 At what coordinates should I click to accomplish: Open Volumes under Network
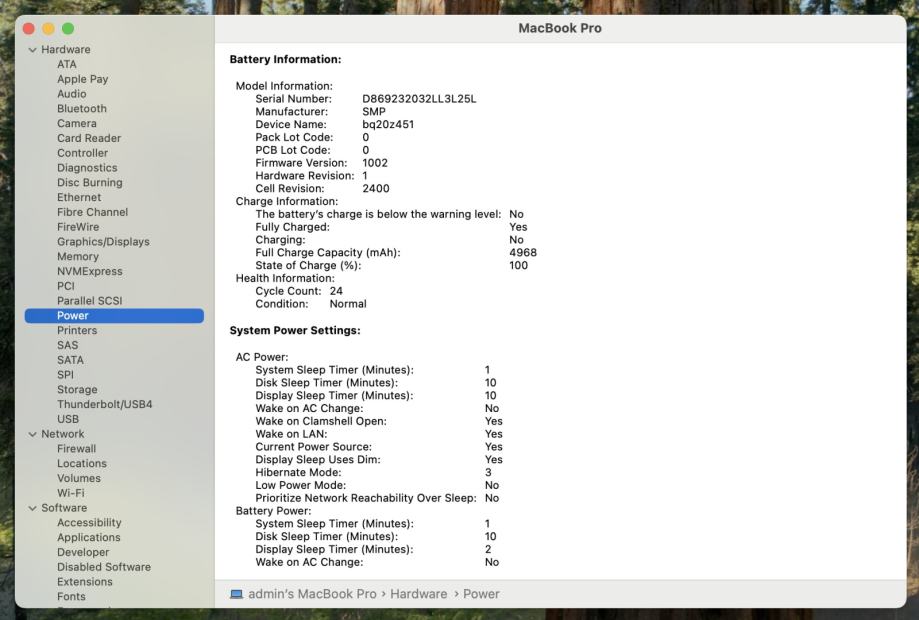click(79, 478)
